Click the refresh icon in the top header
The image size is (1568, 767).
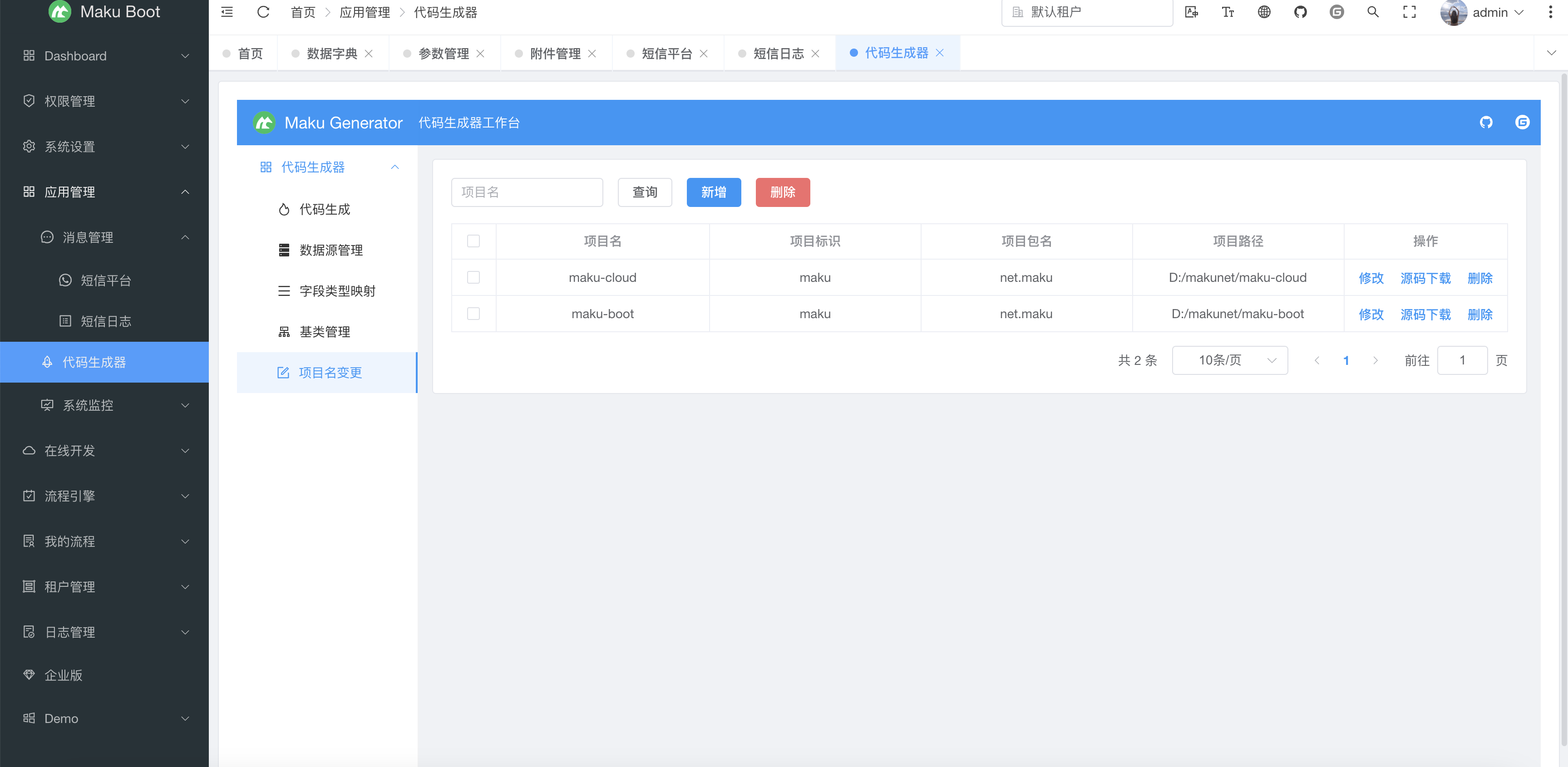[263, 12]
